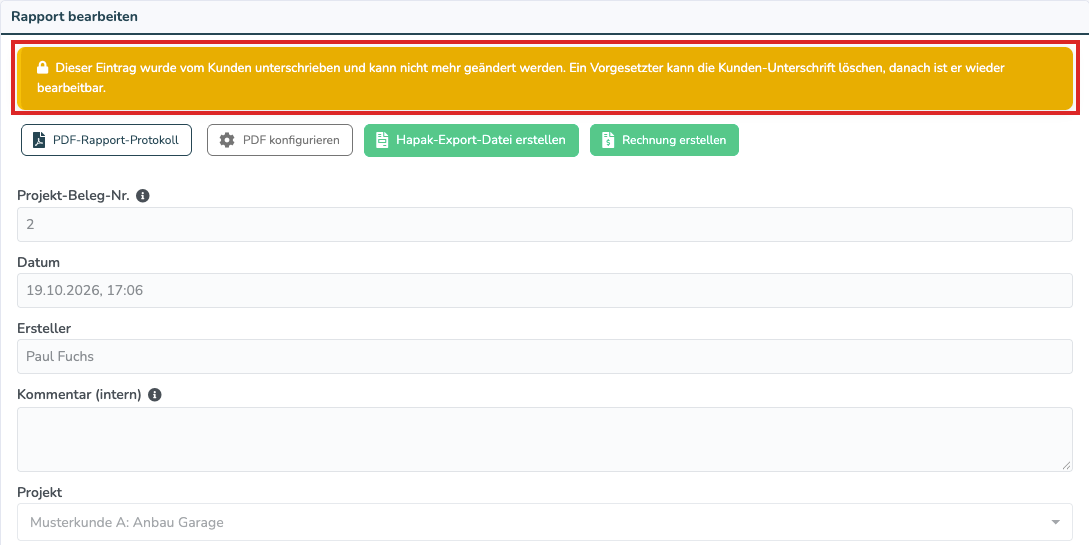
Task: Open the Projekt dropdown Musterkunde A: Anbau Garage
Action: tap(544, 521)
